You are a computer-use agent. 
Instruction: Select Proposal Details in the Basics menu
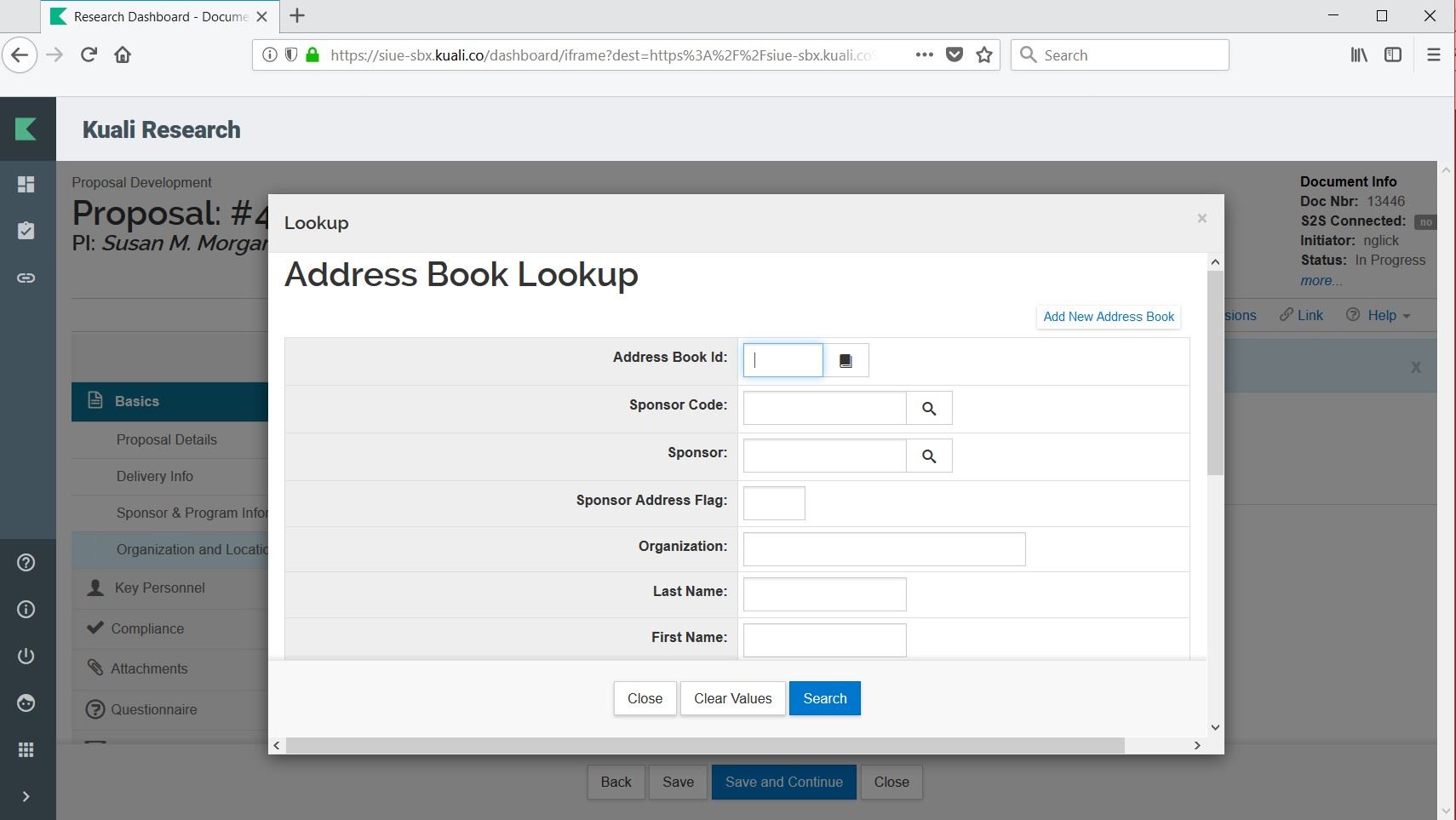tap(167, 439)
